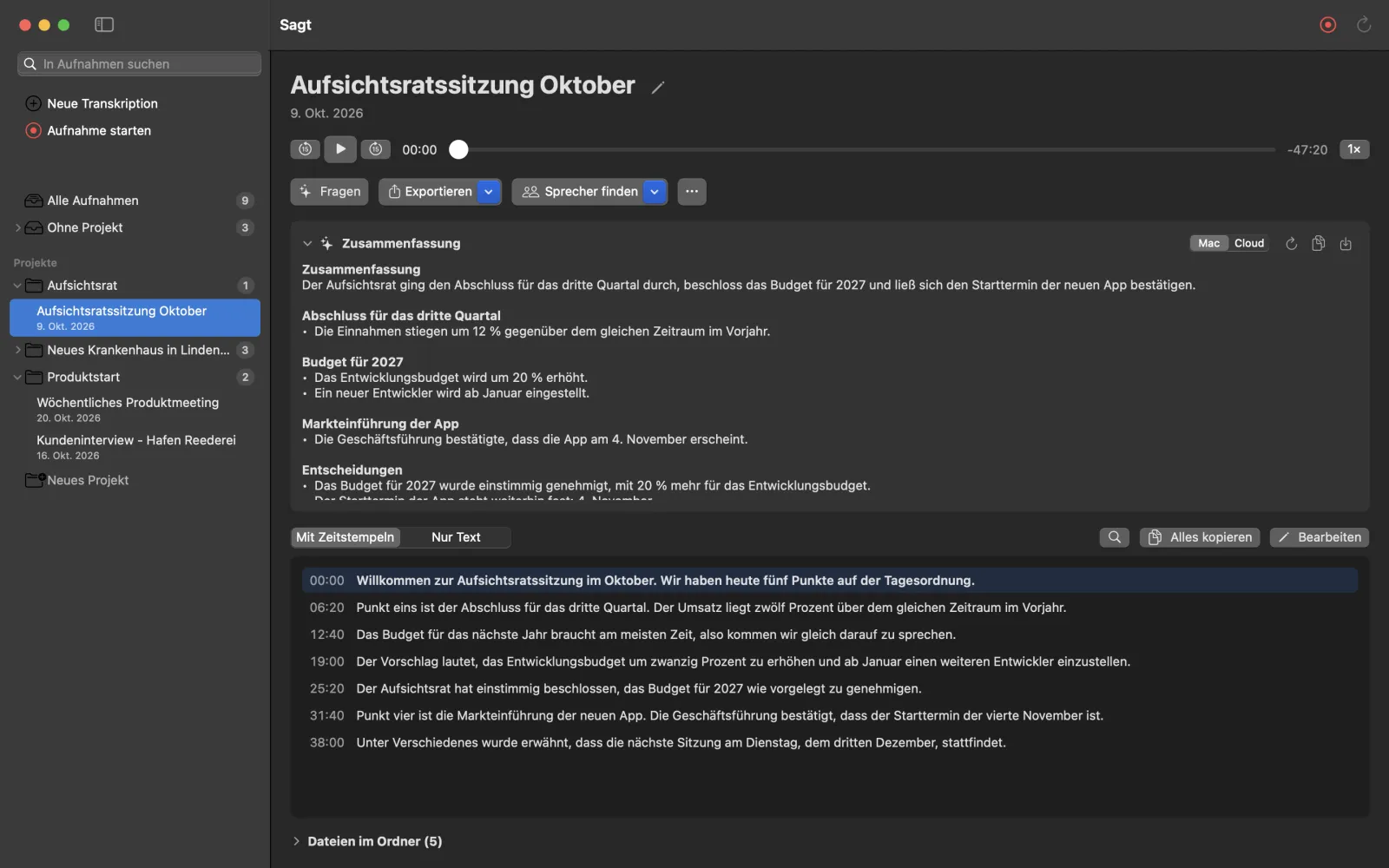Image resolution: width=1389 pixels, height=868 pixels.
Task: Skip forward 15 seconds
Action: 376,149
